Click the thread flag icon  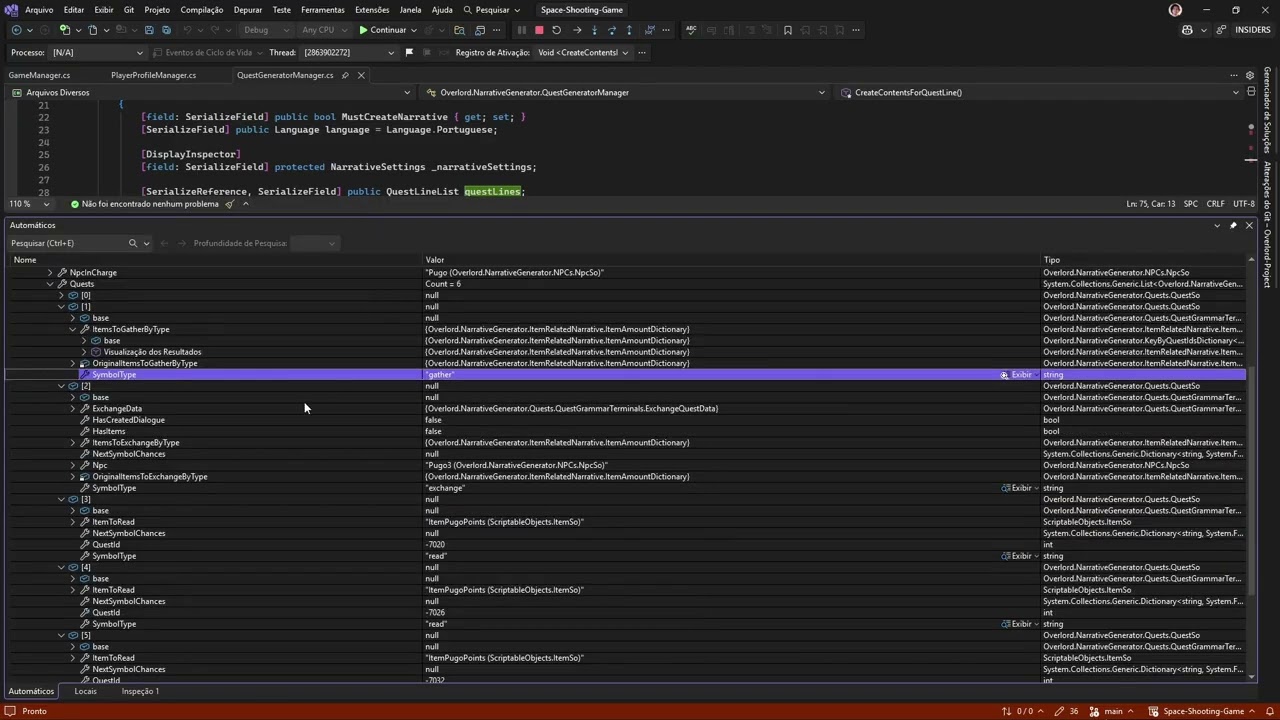(x=409, y=52)
